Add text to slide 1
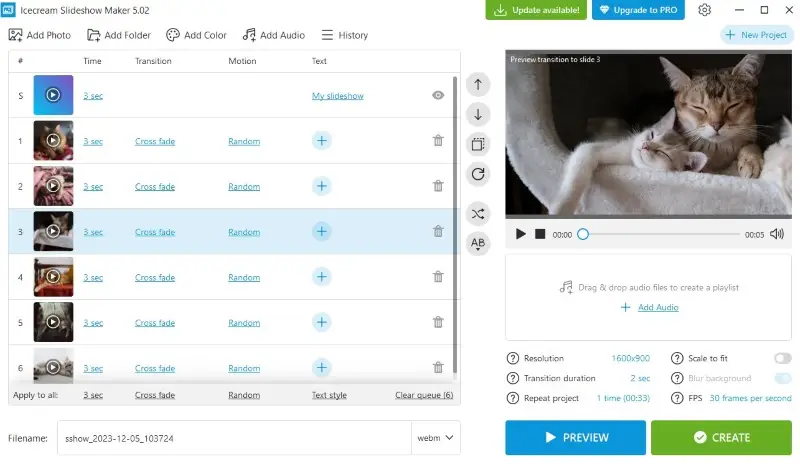The width and height of the screenshot is (800, 464). (321, 141)
